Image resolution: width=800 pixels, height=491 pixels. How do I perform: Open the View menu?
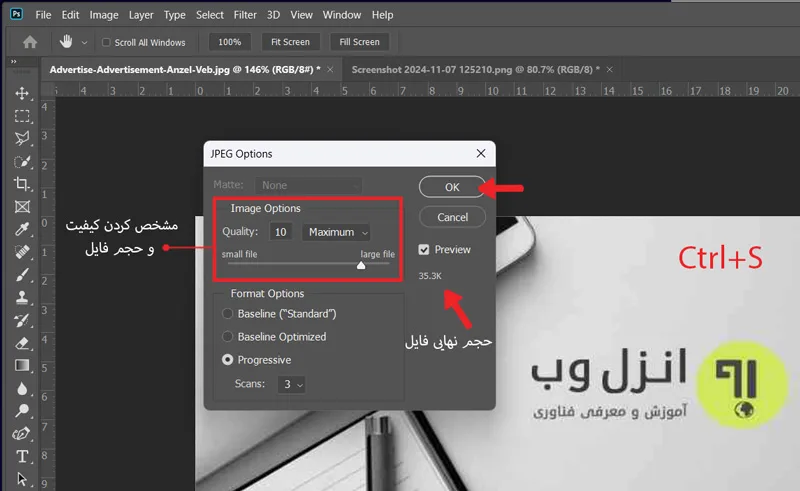pos(302,15)
